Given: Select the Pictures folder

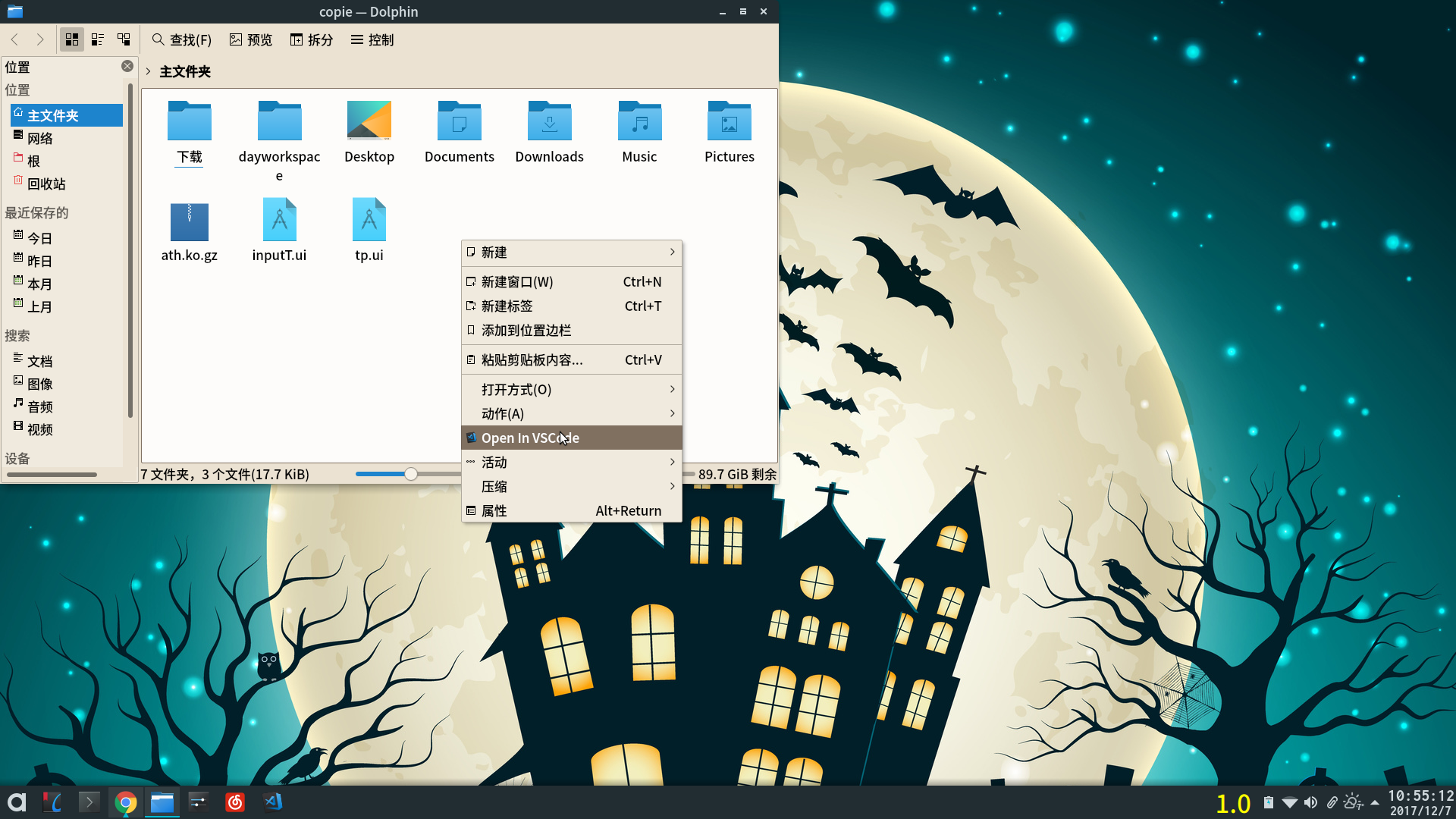Looking at the screenshot, I should click(x=730, y=121).
